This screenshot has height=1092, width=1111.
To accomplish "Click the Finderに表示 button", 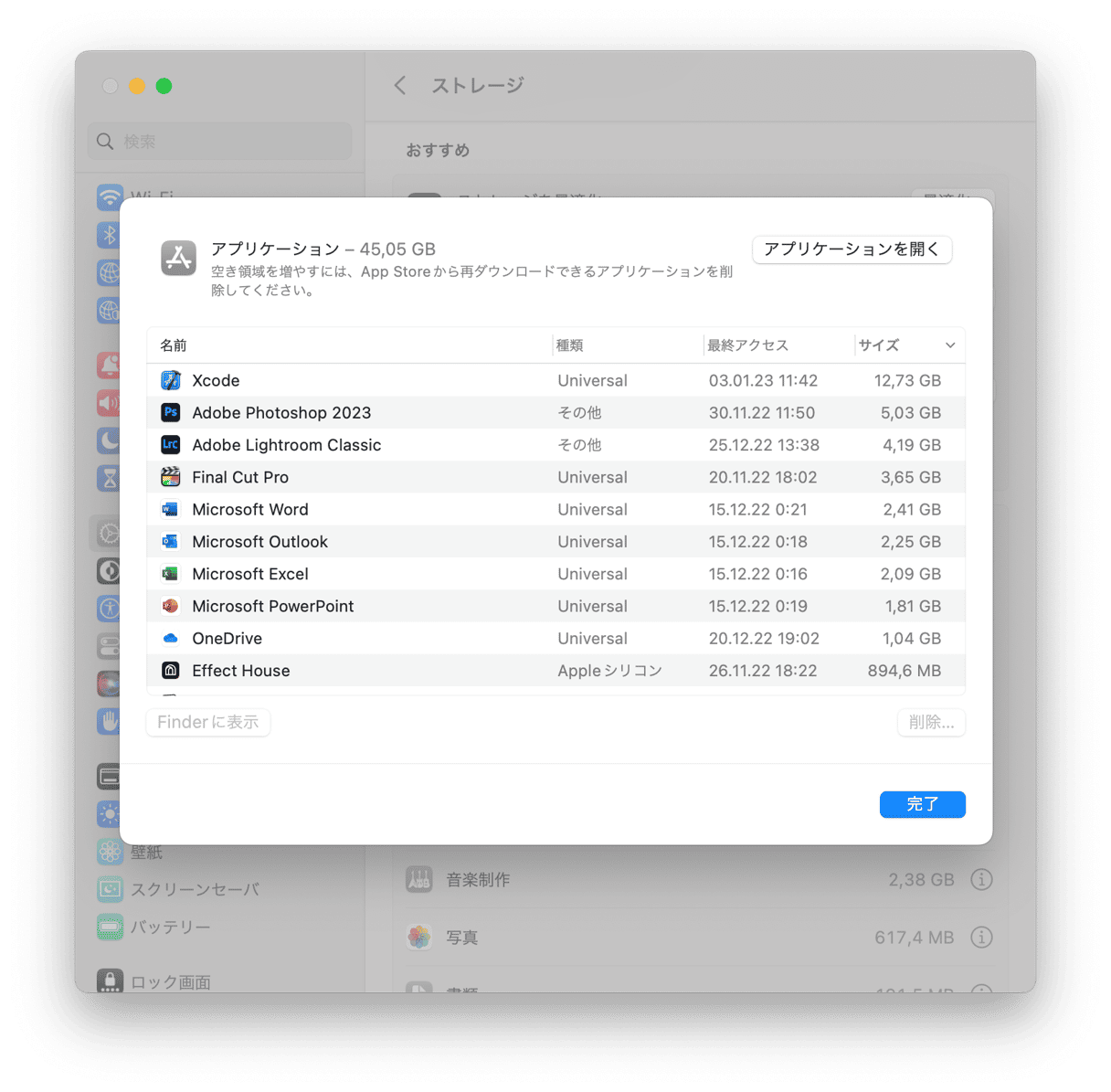I will coord(208,722).
